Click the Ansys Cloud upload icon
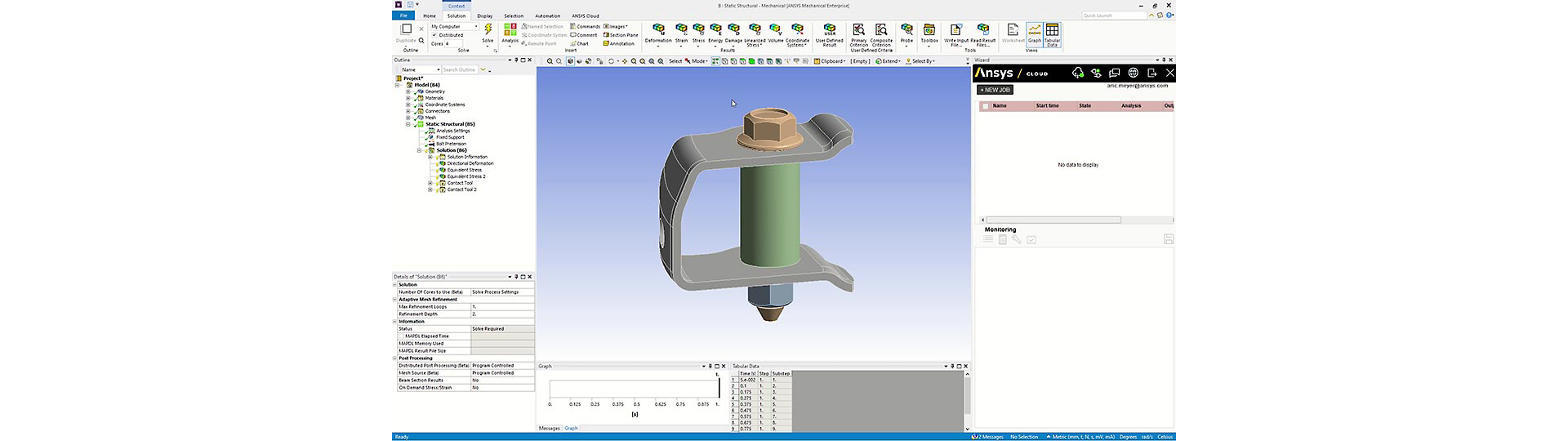Image resolution: width=1568 pixels, height=441 pixels. tap(1078, 73)
